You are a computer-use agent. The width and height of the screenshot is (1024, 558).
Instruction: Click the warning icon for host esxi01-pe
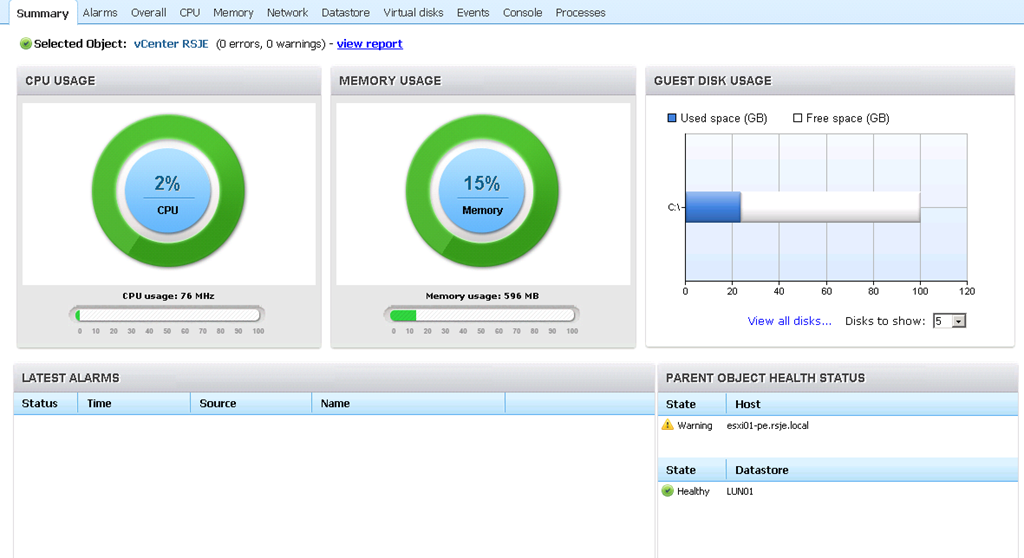click(x=668, y=425)
